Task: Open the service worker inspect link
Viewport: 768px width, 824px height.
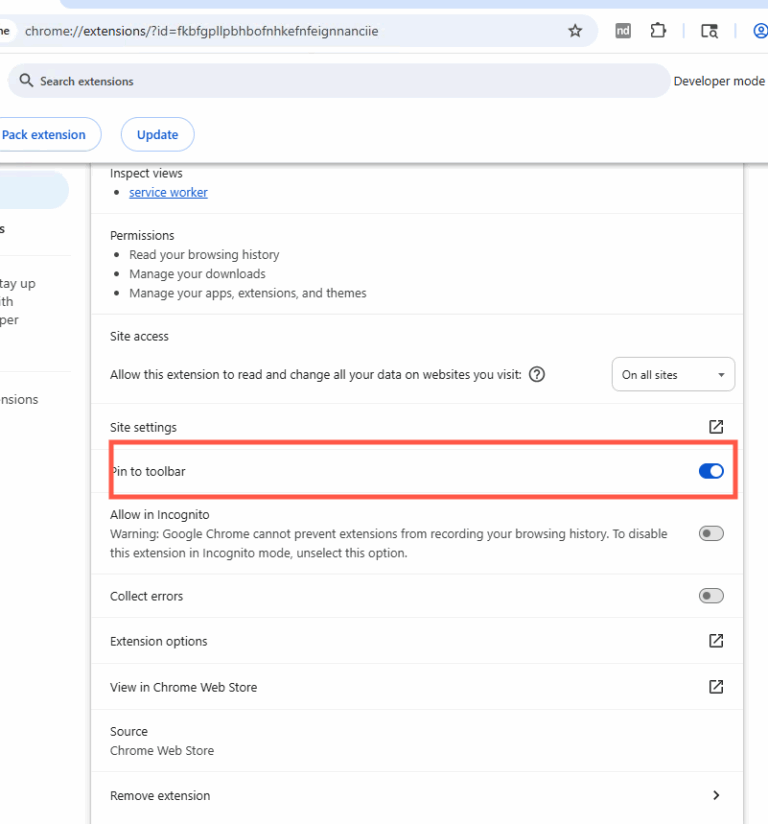Action: 168,192
